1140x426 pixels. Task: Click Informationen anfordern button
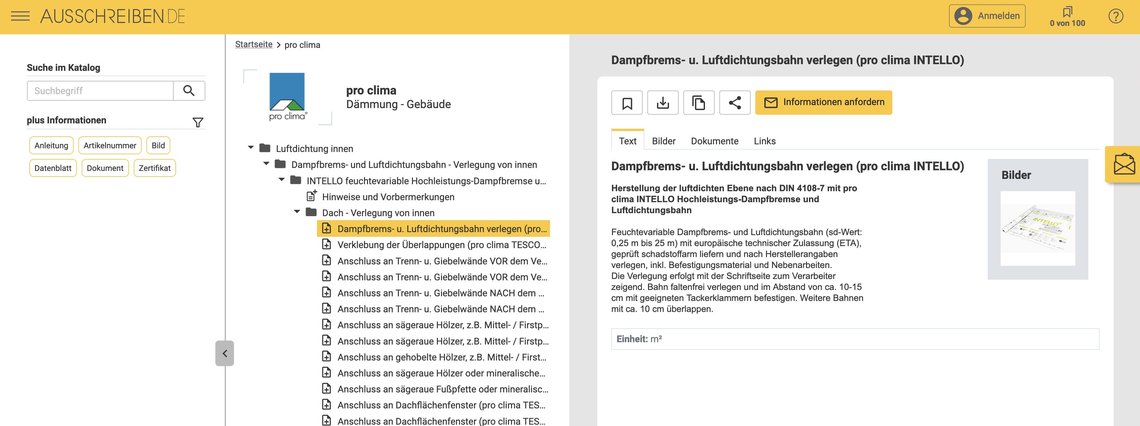pos(824,103)
